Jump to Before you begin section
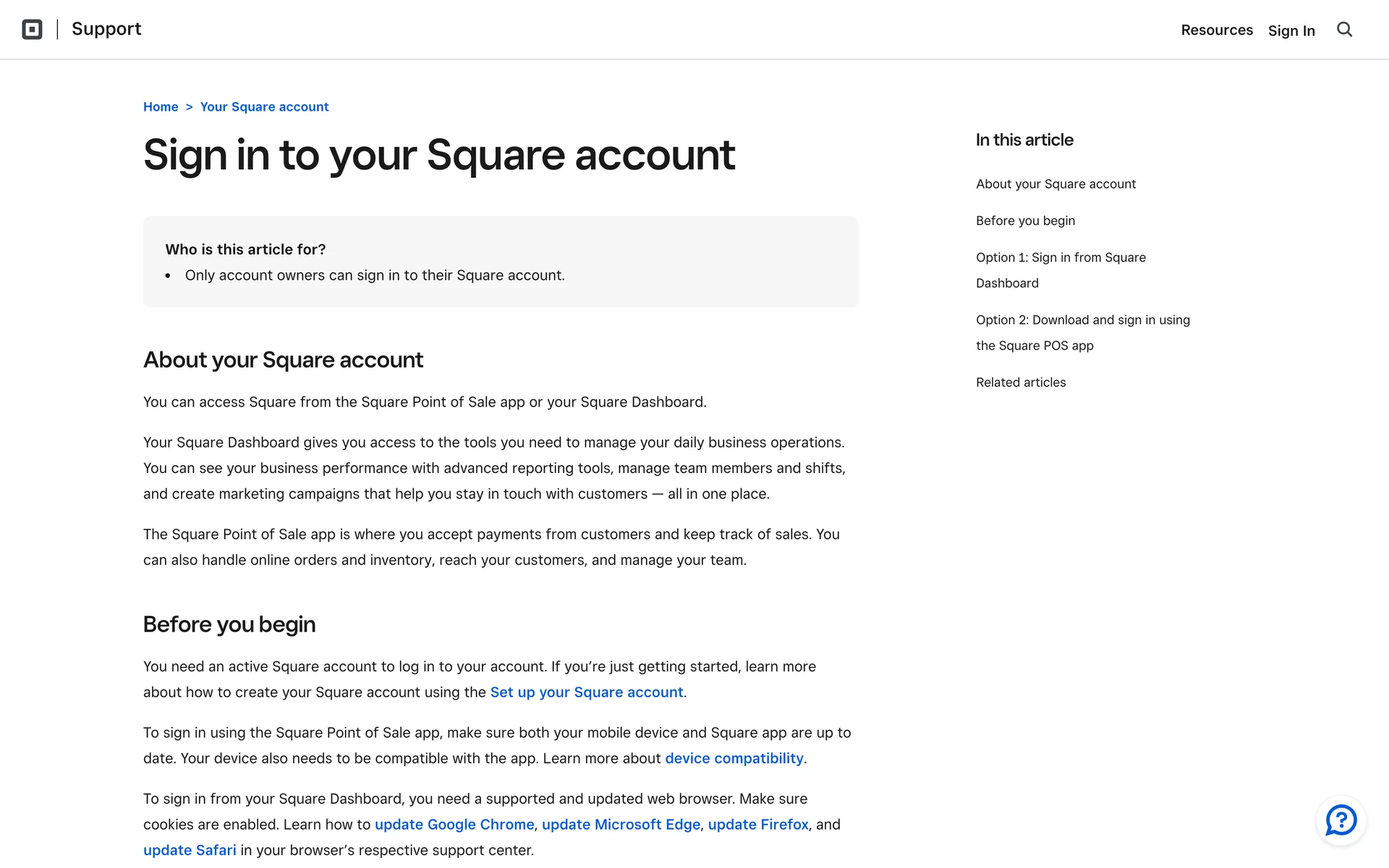Viewport: 1389px width, 868px height. tap(1025, 221)
